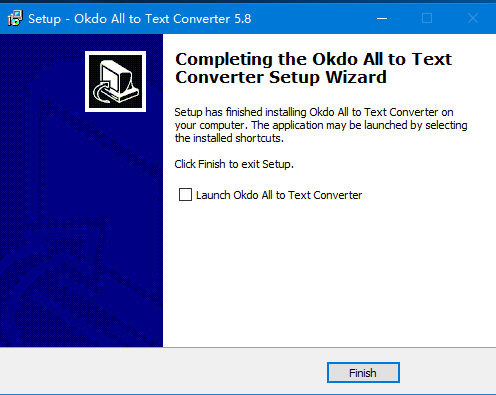
Task: Click the 'Setup has finished installing' paragraph
Action: 321,125
